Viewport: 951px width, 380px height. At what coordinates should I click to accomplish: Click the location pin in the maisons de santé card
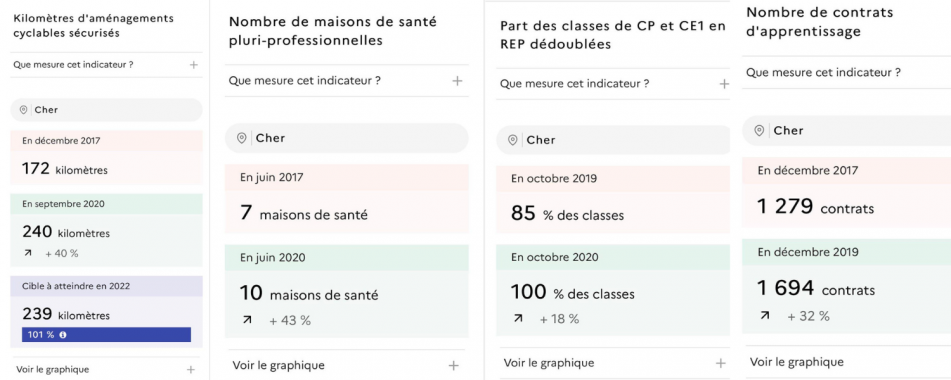pyautogui.click(x=241, y=138)
